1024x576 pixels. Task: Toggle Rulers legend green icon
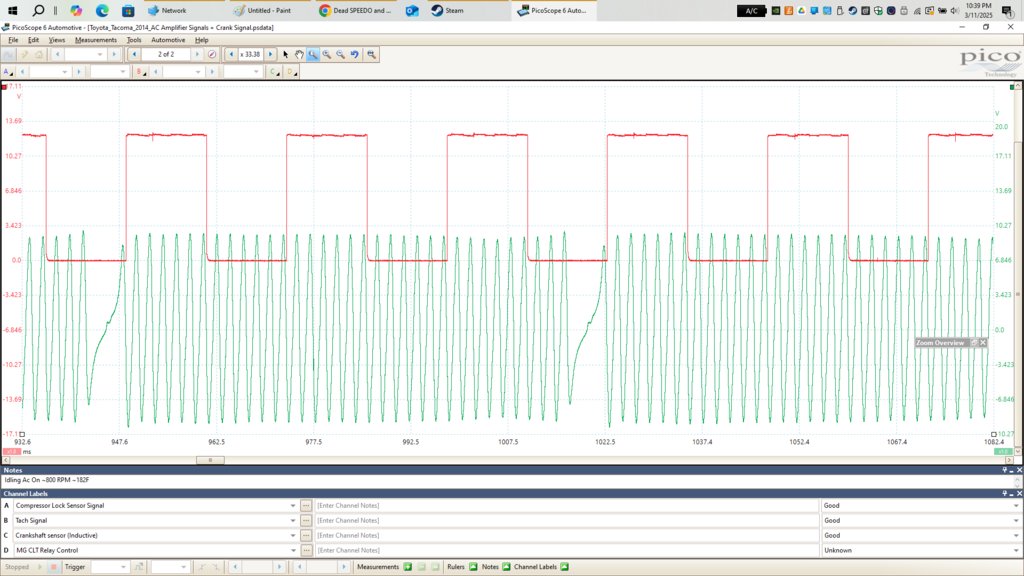(x=473, y=567)
